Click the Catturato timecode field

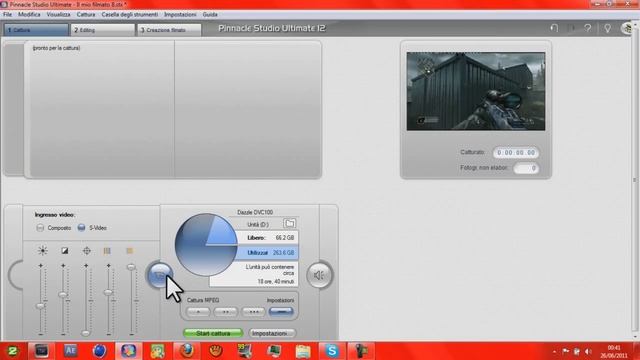click(x=516, y=153)
